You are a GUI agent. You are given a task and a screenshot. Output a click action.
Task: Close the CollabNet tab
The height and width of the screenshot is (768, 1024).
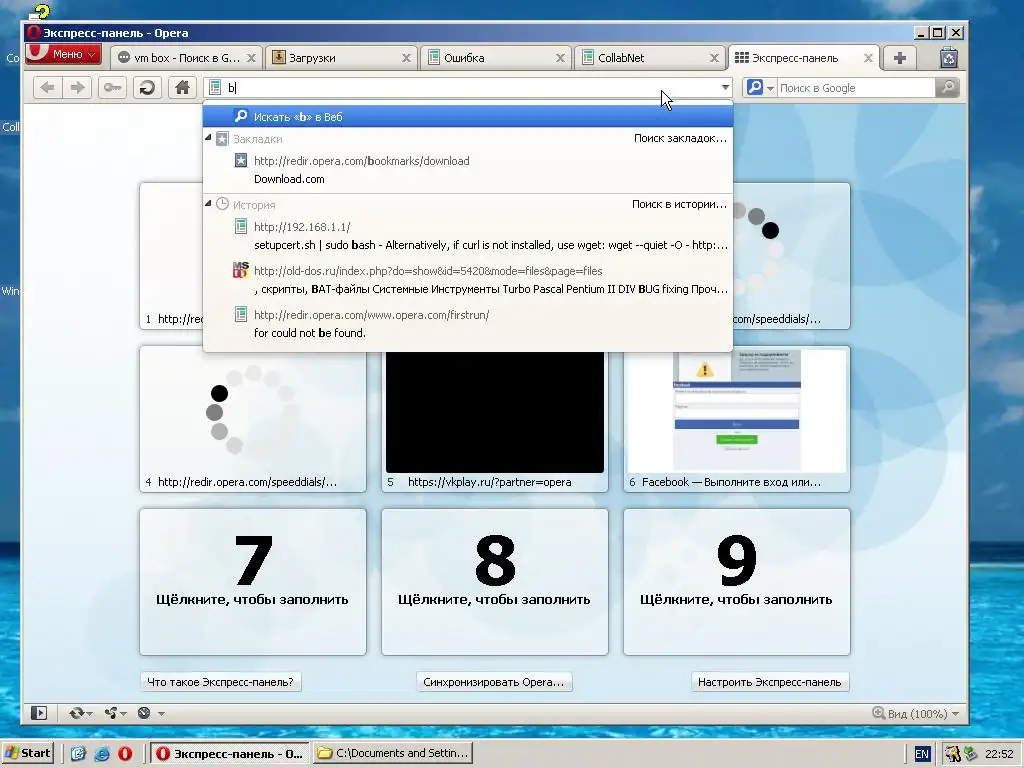pos(714,58)
